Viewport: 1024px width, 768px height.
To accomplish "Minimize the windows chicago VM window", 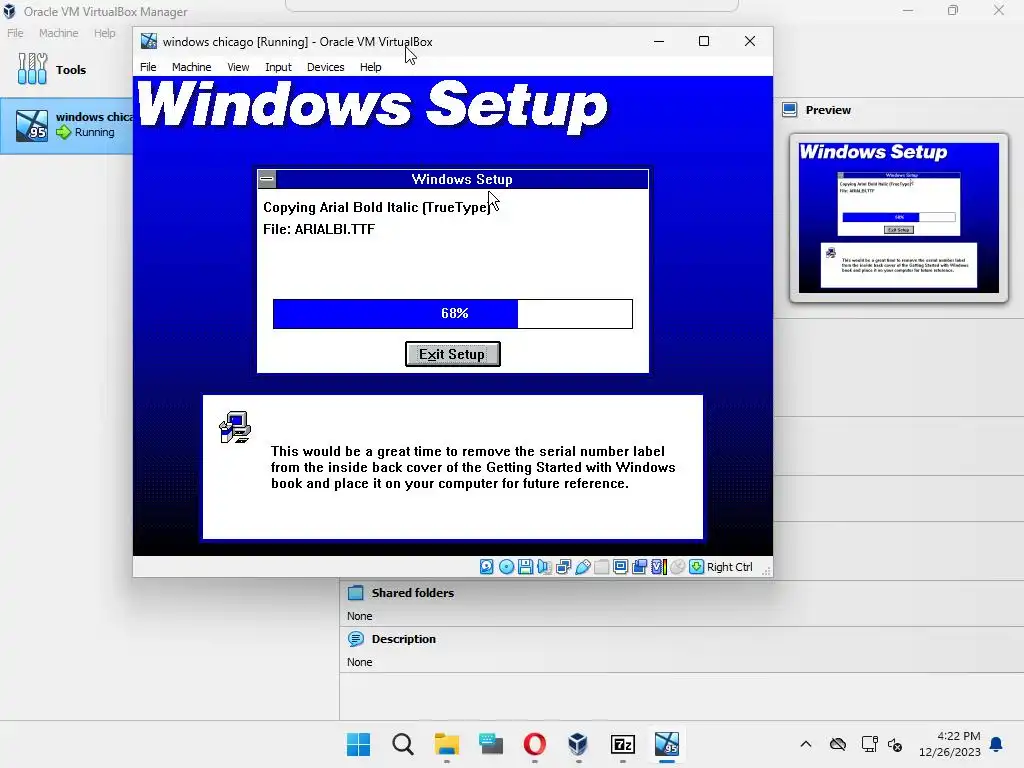I will (x=659, y=41).
